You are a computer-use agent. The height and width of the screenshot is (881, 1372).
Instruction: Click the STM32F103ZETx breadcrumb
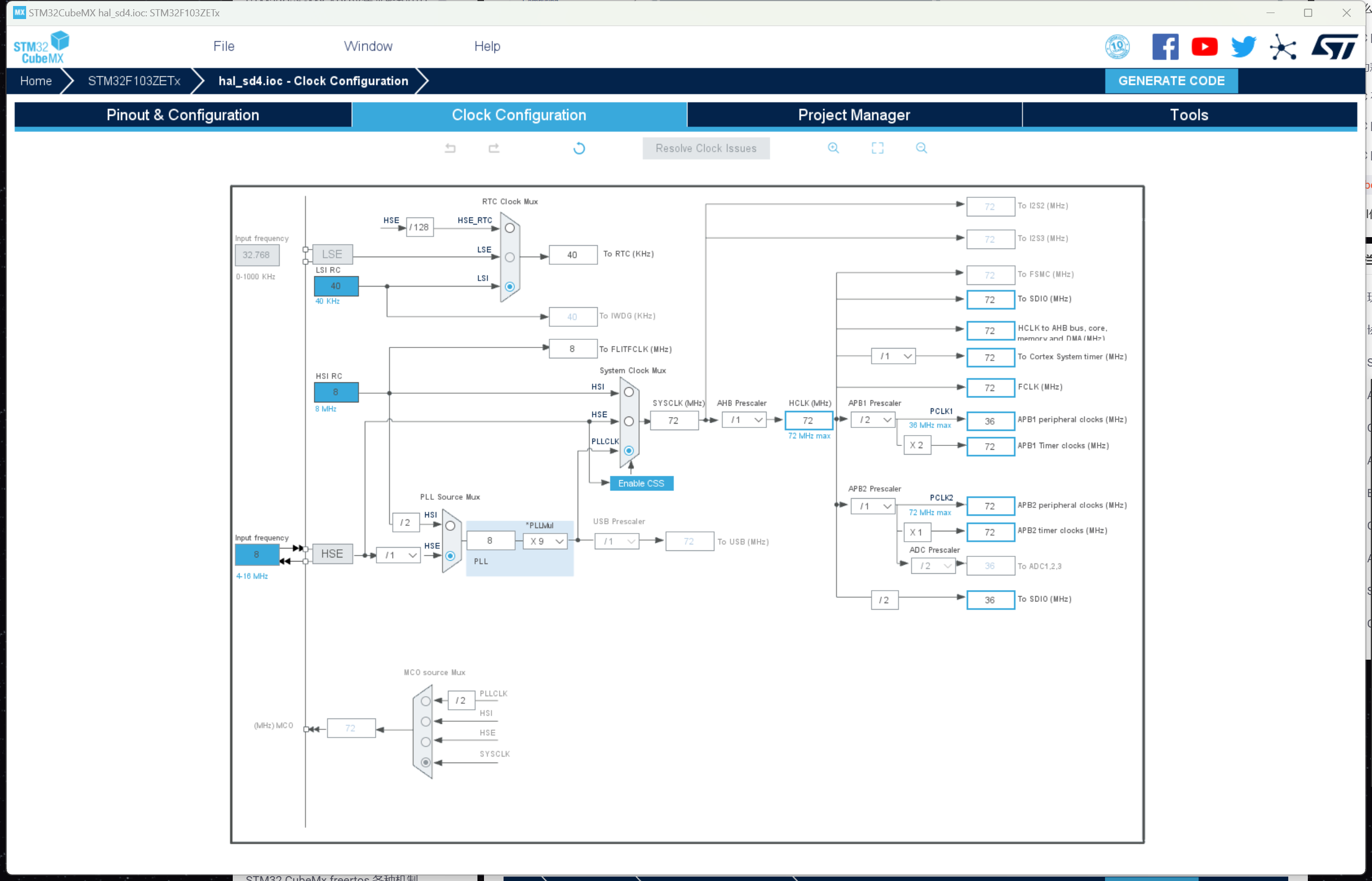[x=134, y=80]
